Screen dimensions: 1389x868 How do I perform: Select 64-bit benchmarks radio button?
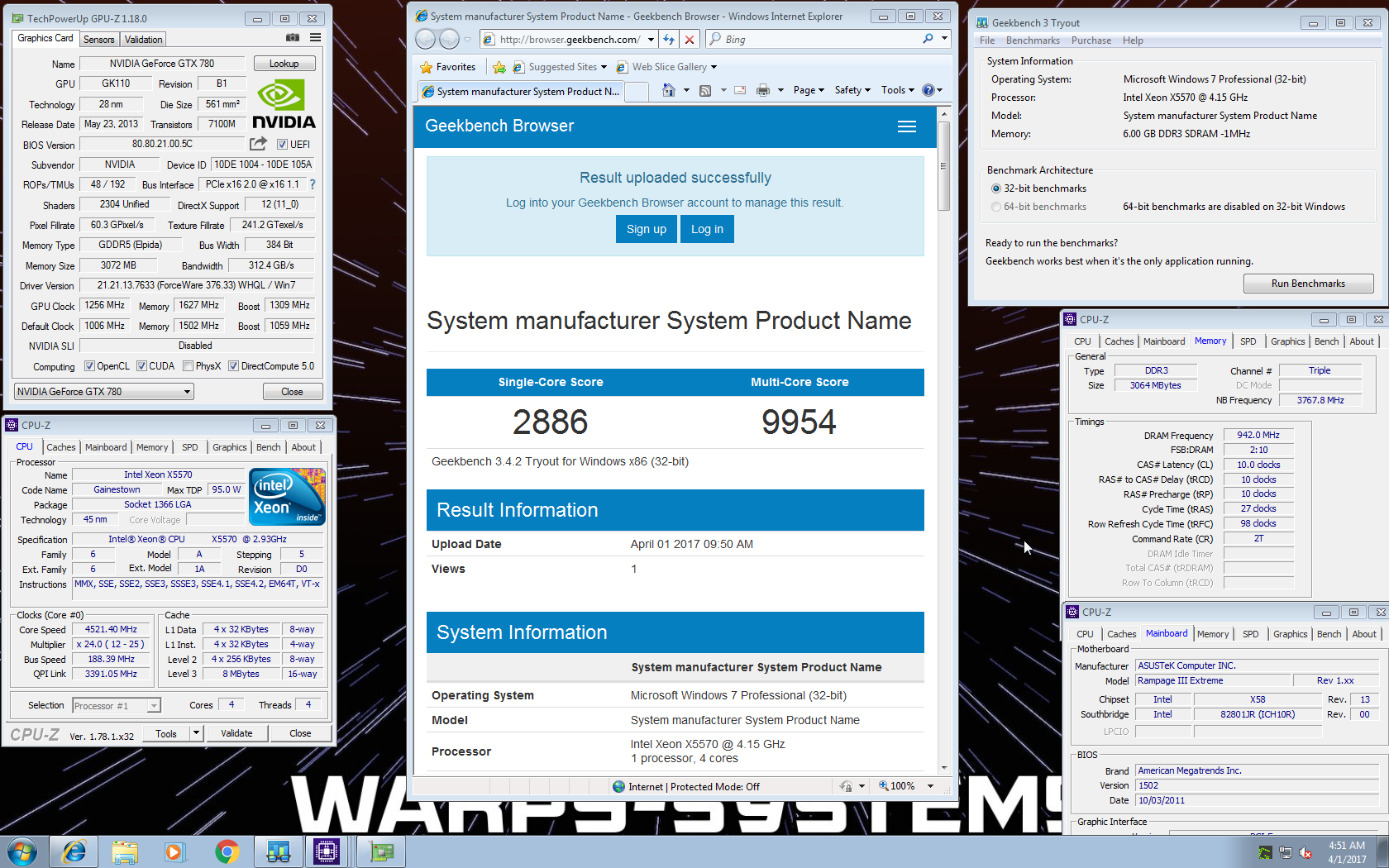(995, 207)
